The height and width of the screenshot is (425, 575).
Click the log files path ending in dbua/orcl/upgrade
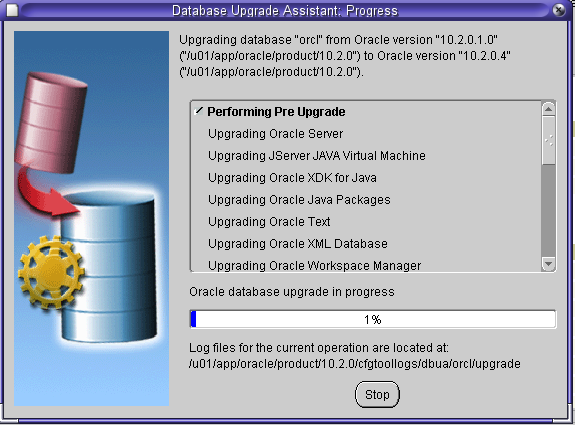coord(355,364)
